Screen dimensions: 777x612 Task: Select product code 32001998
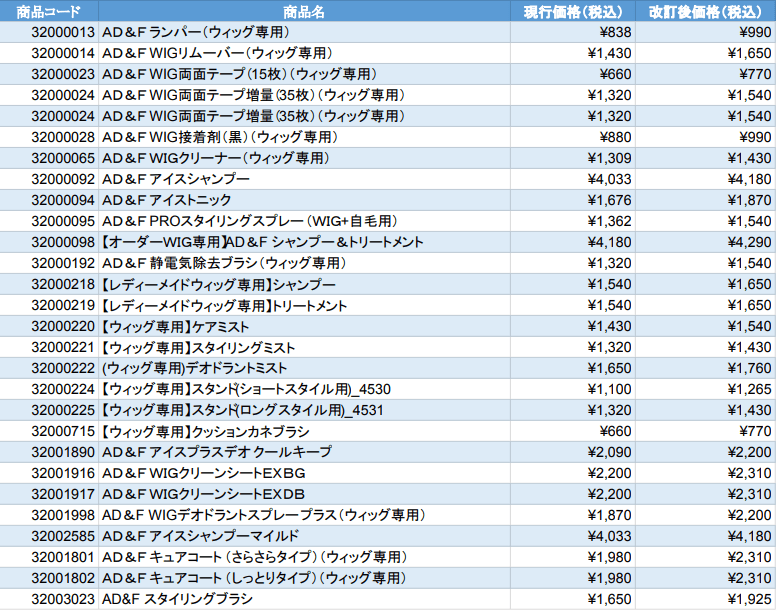[49, 515]
